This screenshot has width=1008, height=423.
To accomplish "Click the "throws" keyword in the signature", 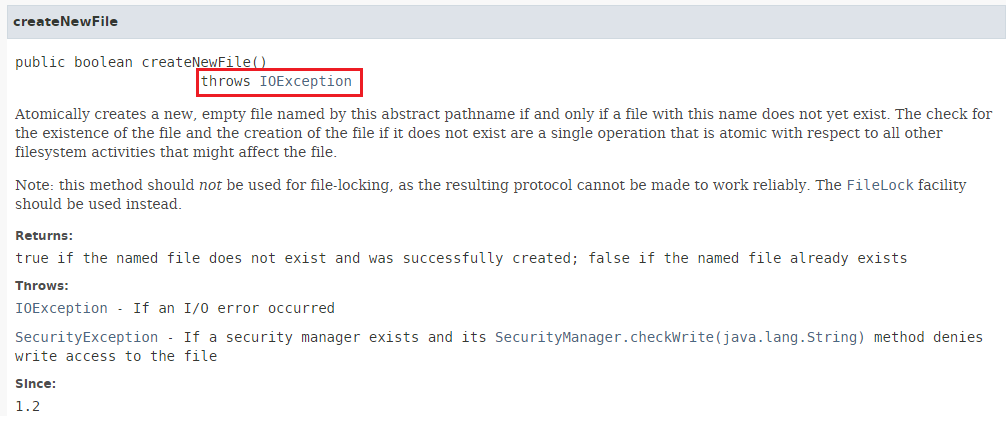I will click(x=226, y=81).
